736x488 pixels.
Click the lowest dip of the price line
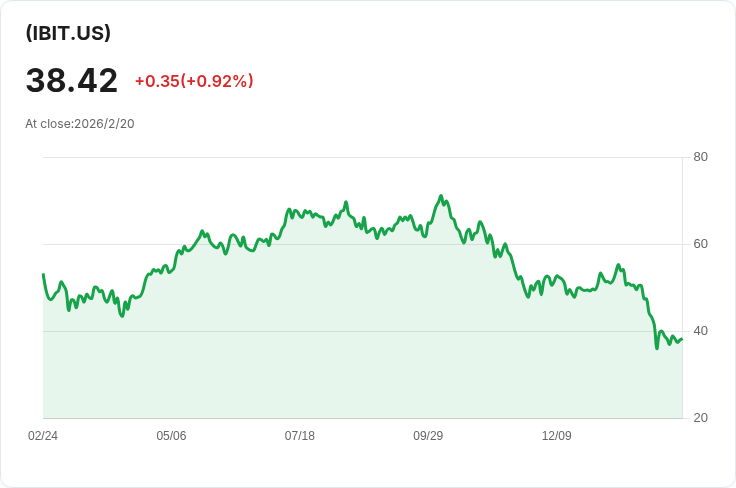(x=657, y=347)
